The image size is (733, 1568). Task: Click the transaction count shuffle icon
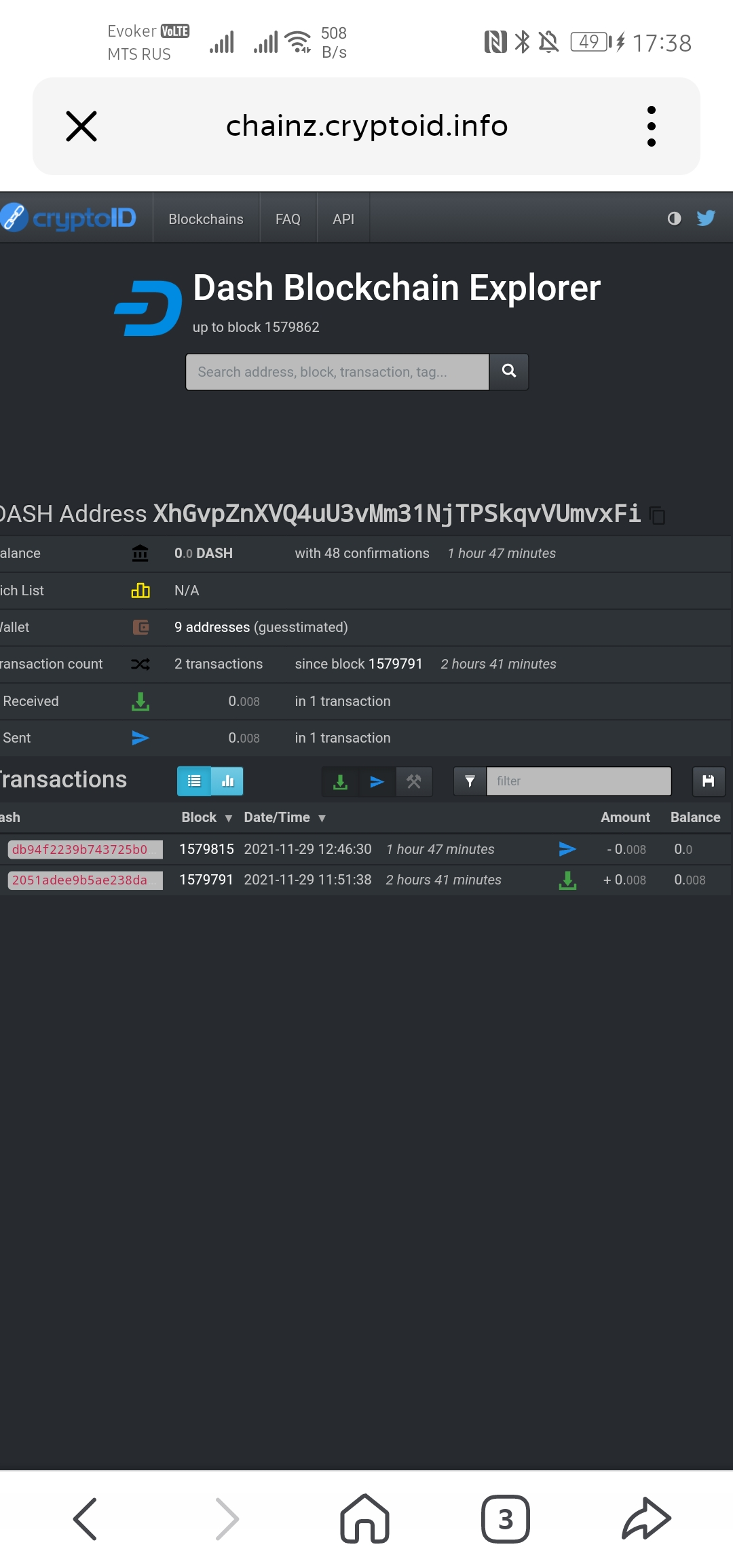[140, 664]
